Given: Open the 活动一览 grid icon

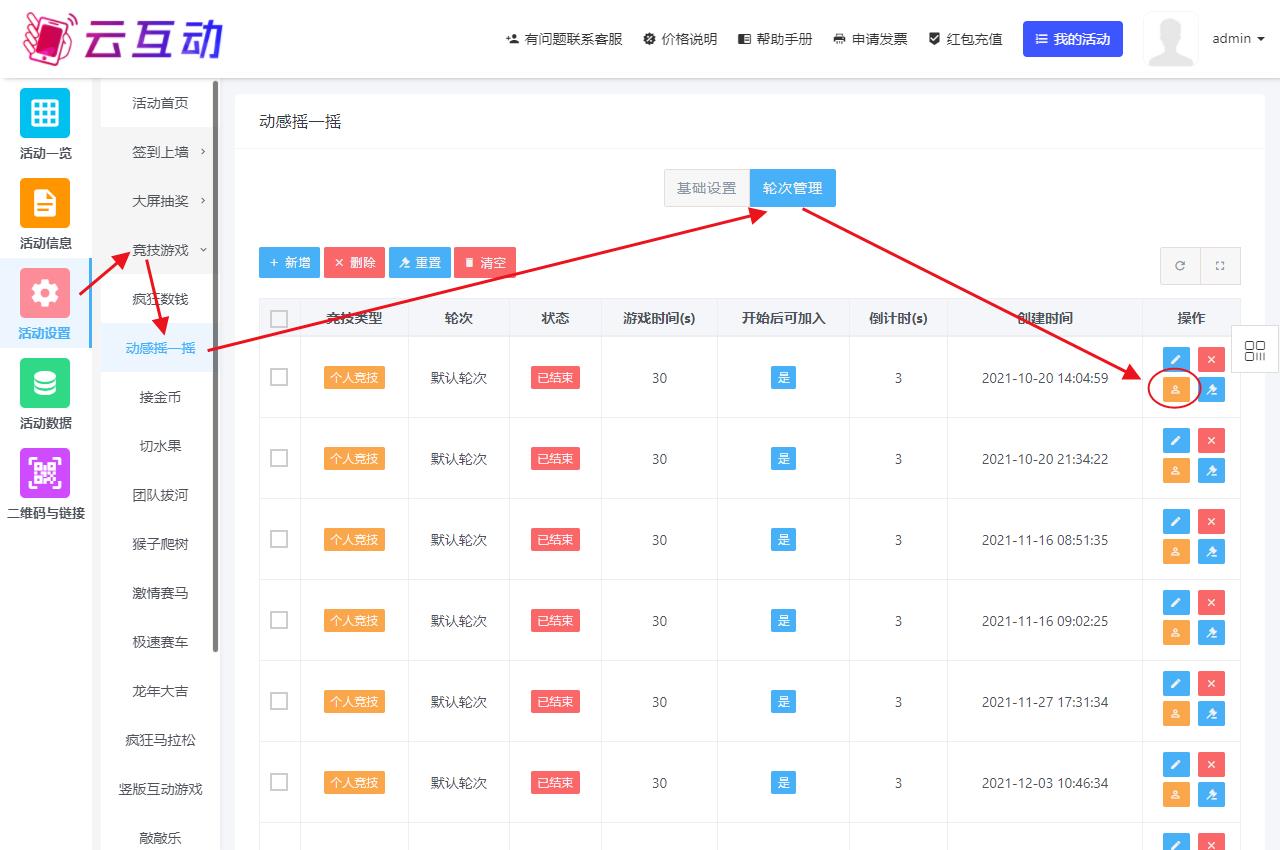Looking at the screenshot, I should point(45,113).
